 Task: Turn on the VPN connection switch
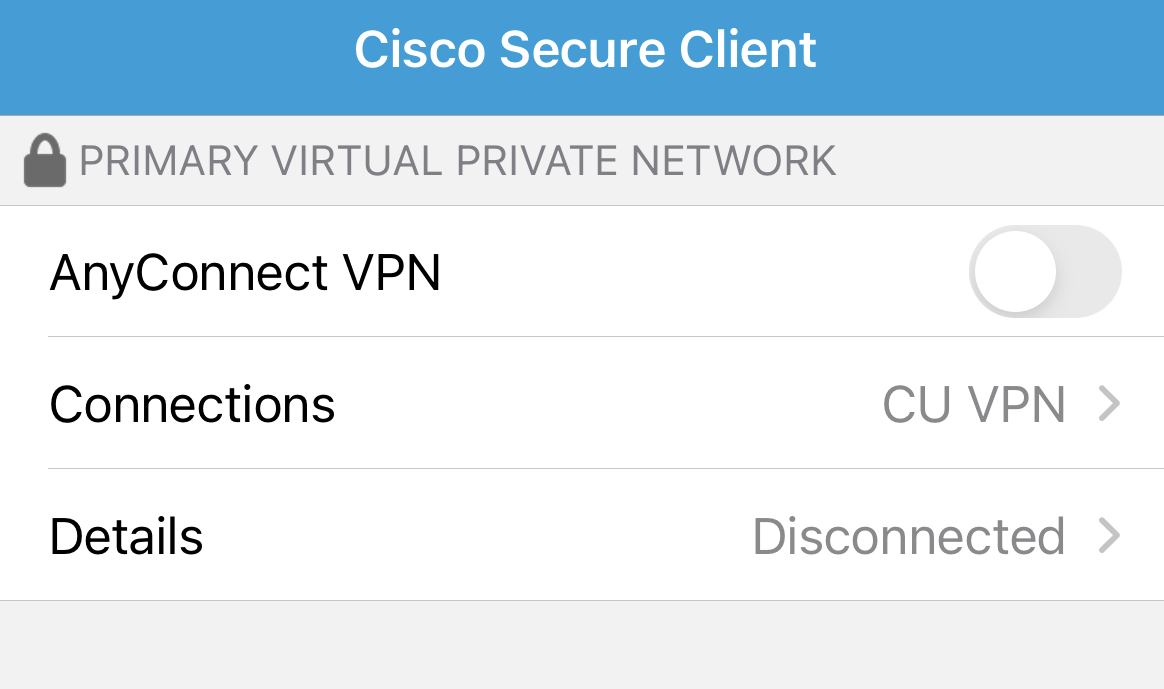[1045, 271]
